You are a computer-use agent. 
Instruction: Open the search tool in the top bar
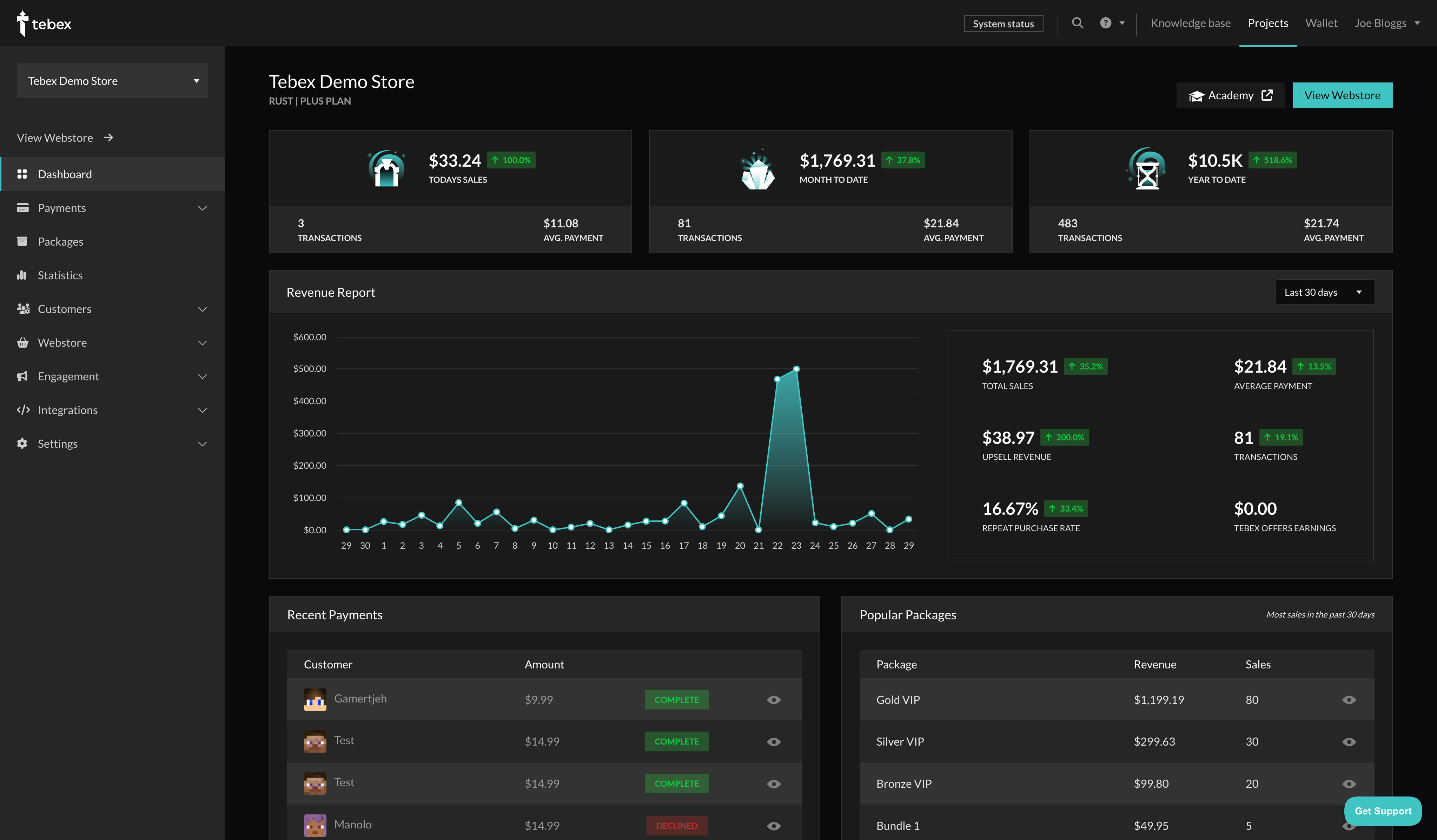click(1078, 23)
